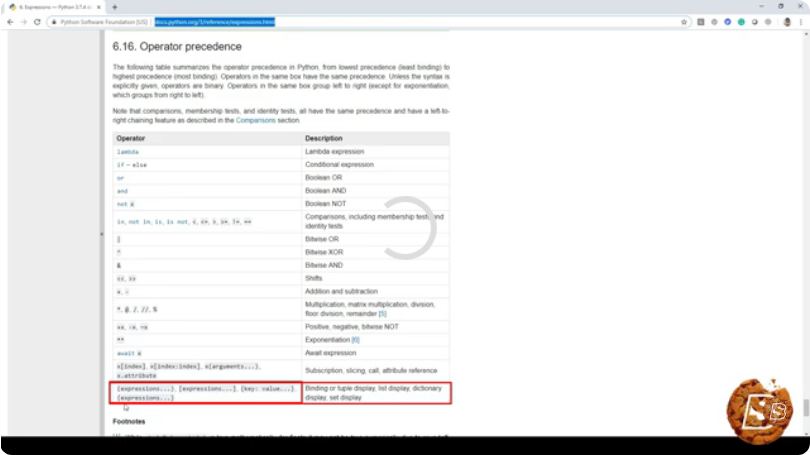
Task: Click the cookie logo in corner
Action: coord(759,411)
